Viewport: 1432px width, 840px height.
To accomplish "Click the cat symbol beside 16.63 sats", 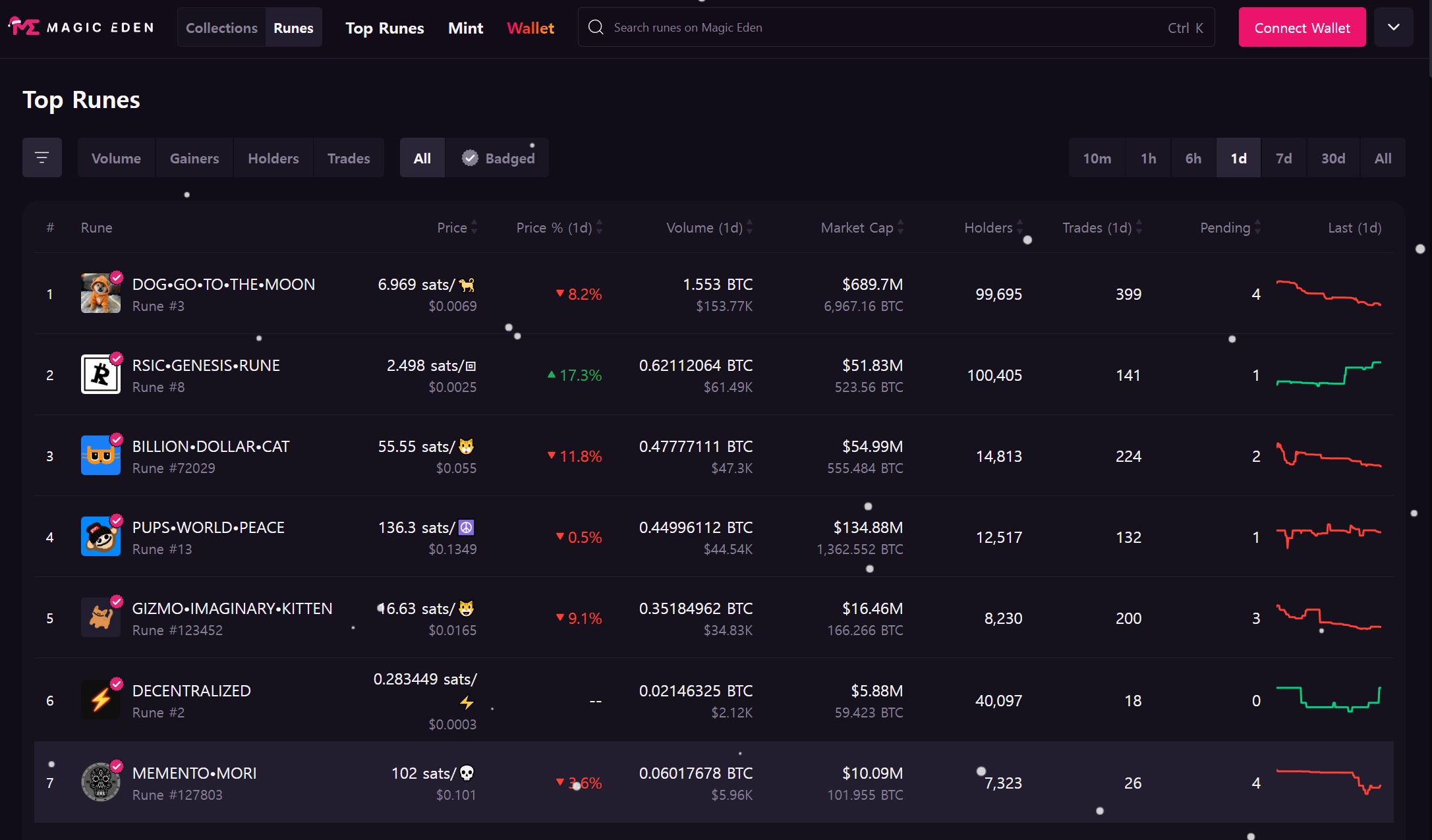I will (x=467, y=609).
